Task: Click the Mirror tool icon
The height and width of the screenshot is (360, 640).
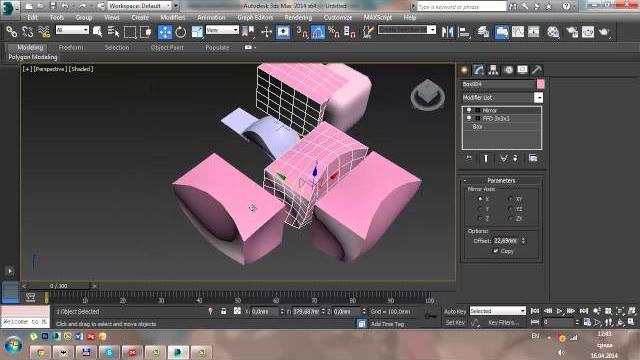Action: tap(447, 32)
